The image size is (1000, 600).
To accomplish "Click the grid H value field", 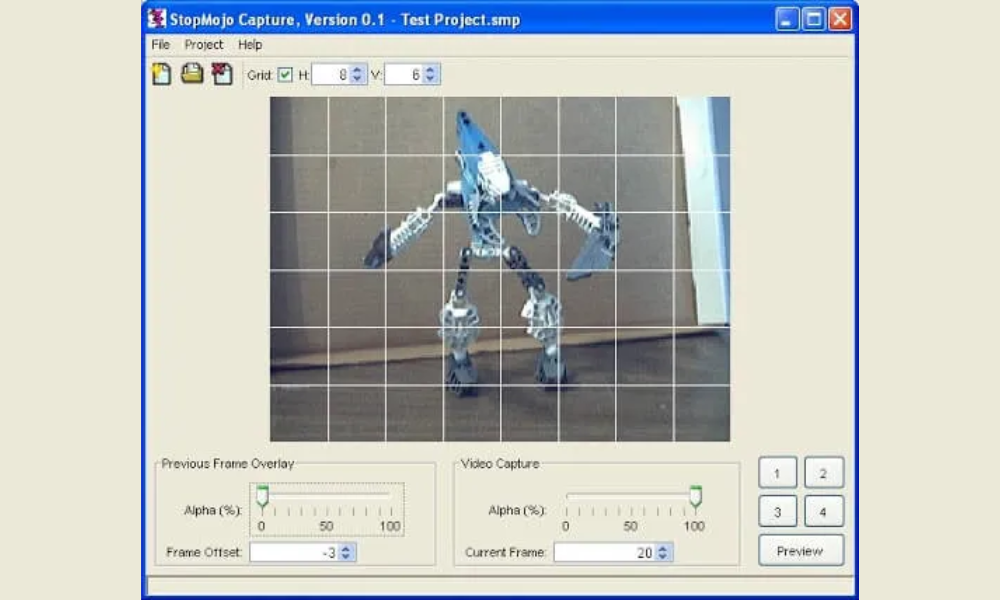I will (332, 75).
